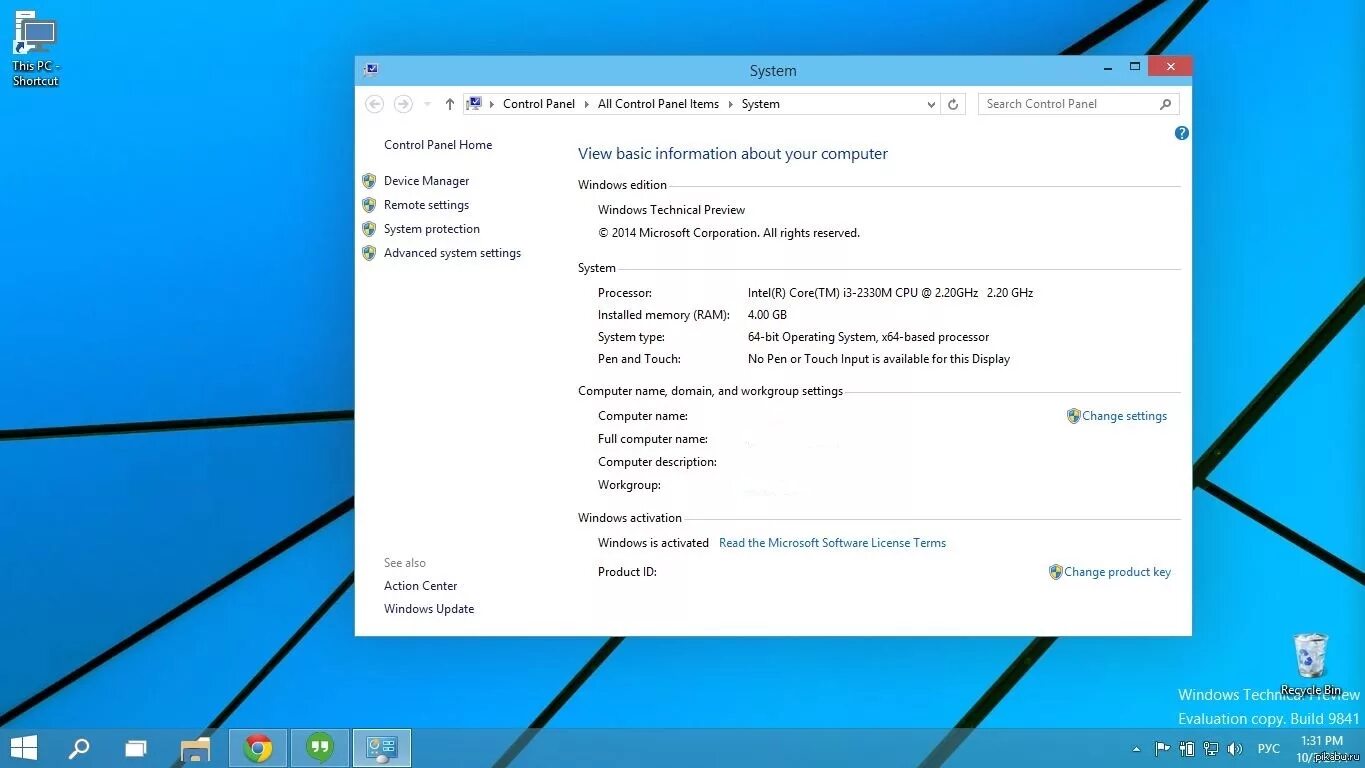1365x768 pixels.
Task: Click the Change settings link
Action: pyautogui.click(x=1124, y=416)
